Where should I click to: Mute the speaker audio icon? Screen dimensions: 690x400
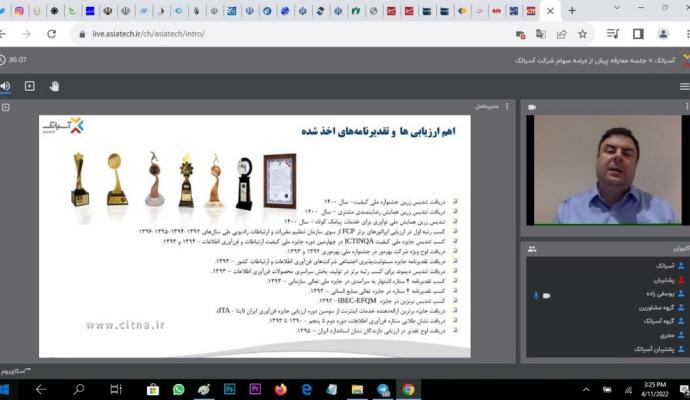[5, 86]
